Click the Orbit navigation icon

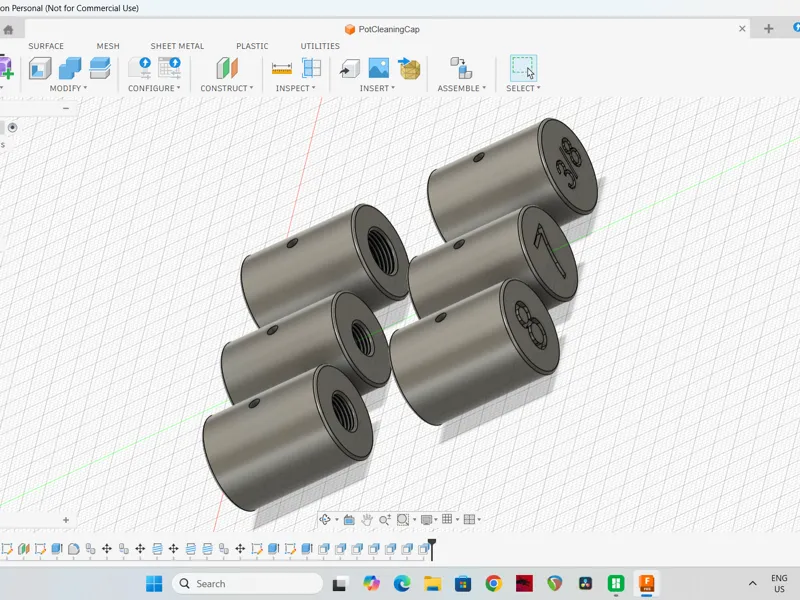(324, 519)
